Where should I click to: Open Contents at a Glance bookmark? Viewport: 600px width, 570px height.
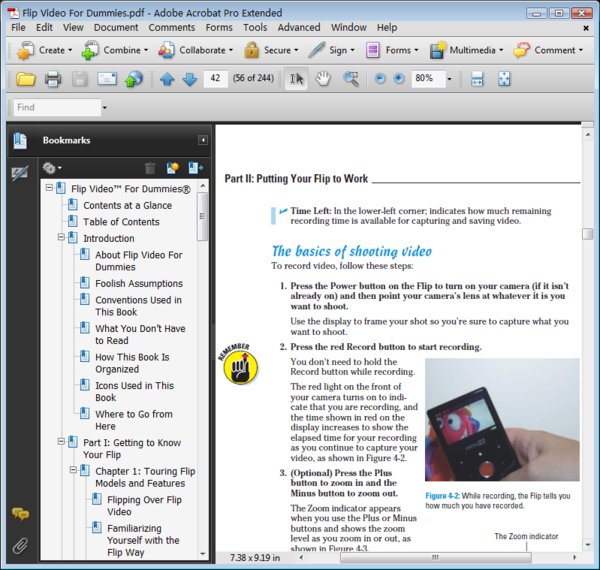[x=127, y=205]
